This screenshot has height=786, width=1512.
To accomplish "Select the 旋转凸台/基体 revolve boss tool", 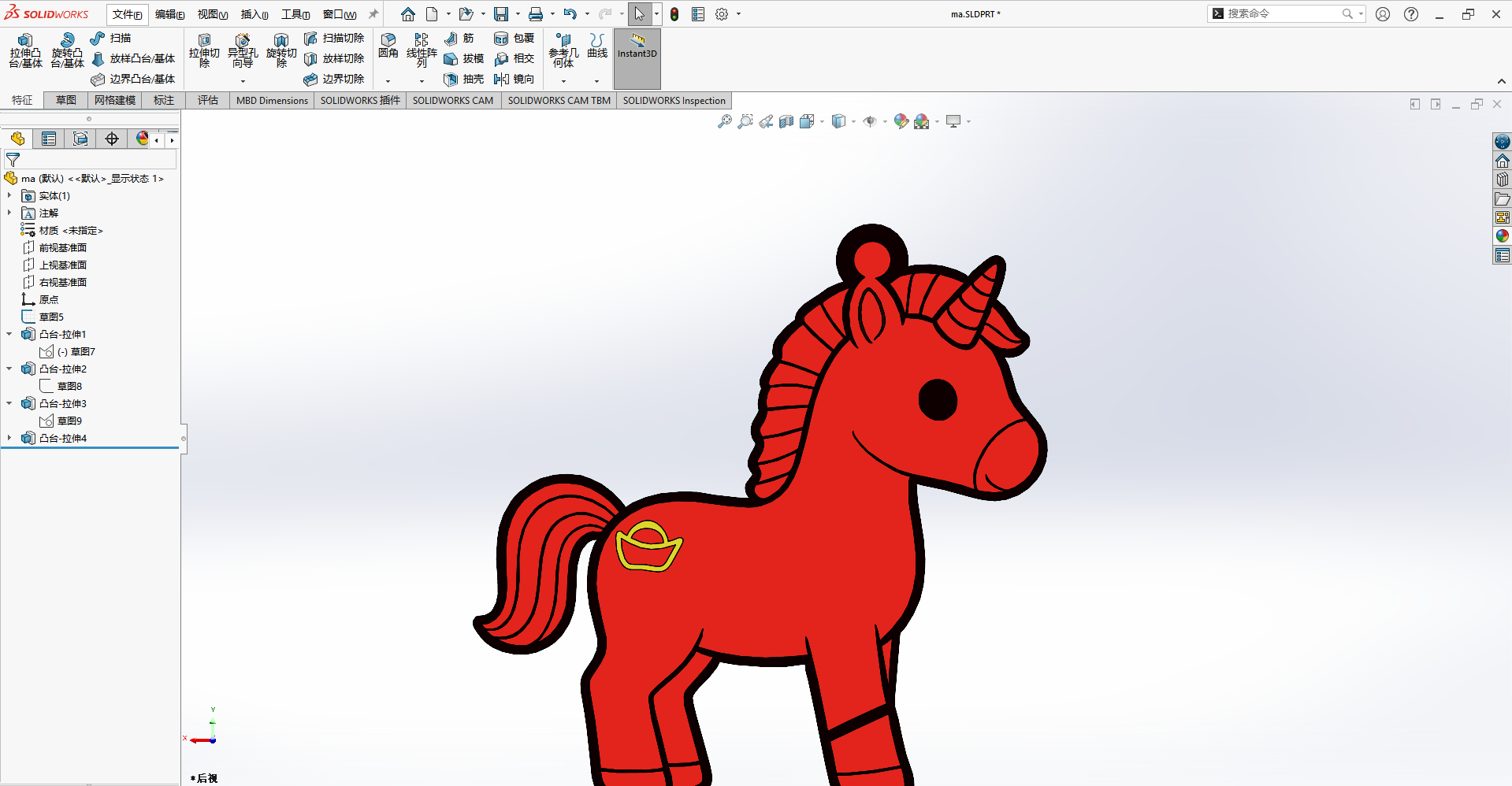I will click(67, 50).
